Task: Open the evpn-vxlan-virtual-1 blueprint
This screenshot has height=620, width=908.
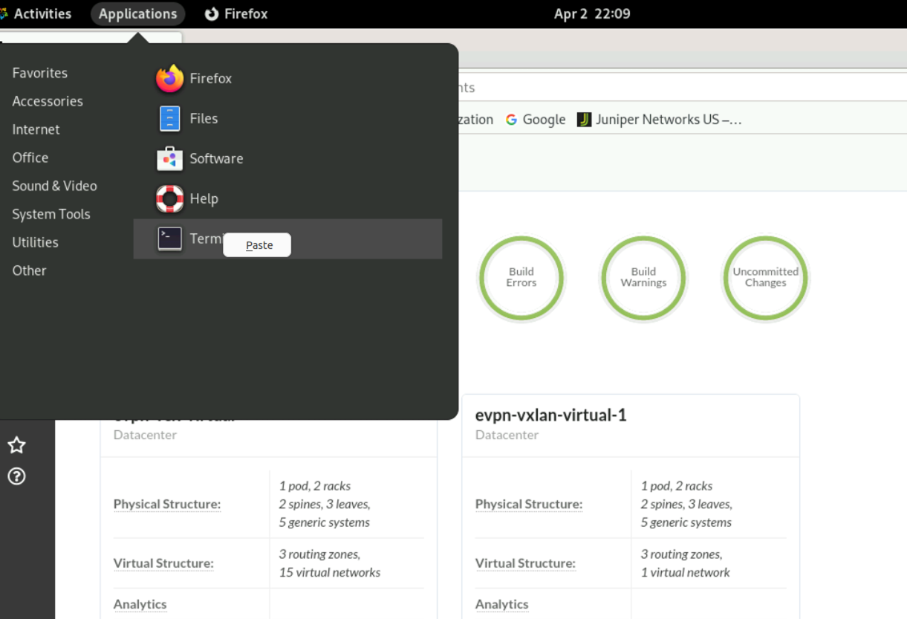Action: tap(551, 415)
